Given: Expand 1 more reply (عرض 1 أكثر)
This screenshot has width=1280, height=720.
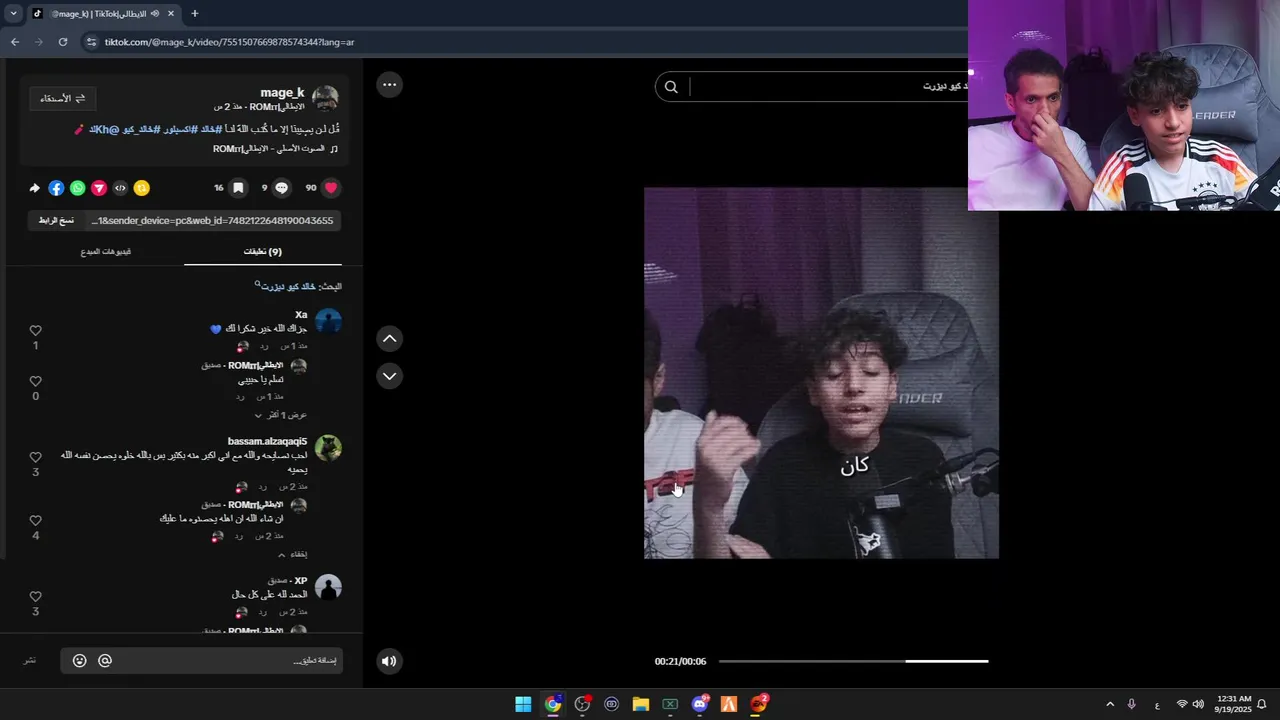Looking at the screenshot, I should 281,414.
